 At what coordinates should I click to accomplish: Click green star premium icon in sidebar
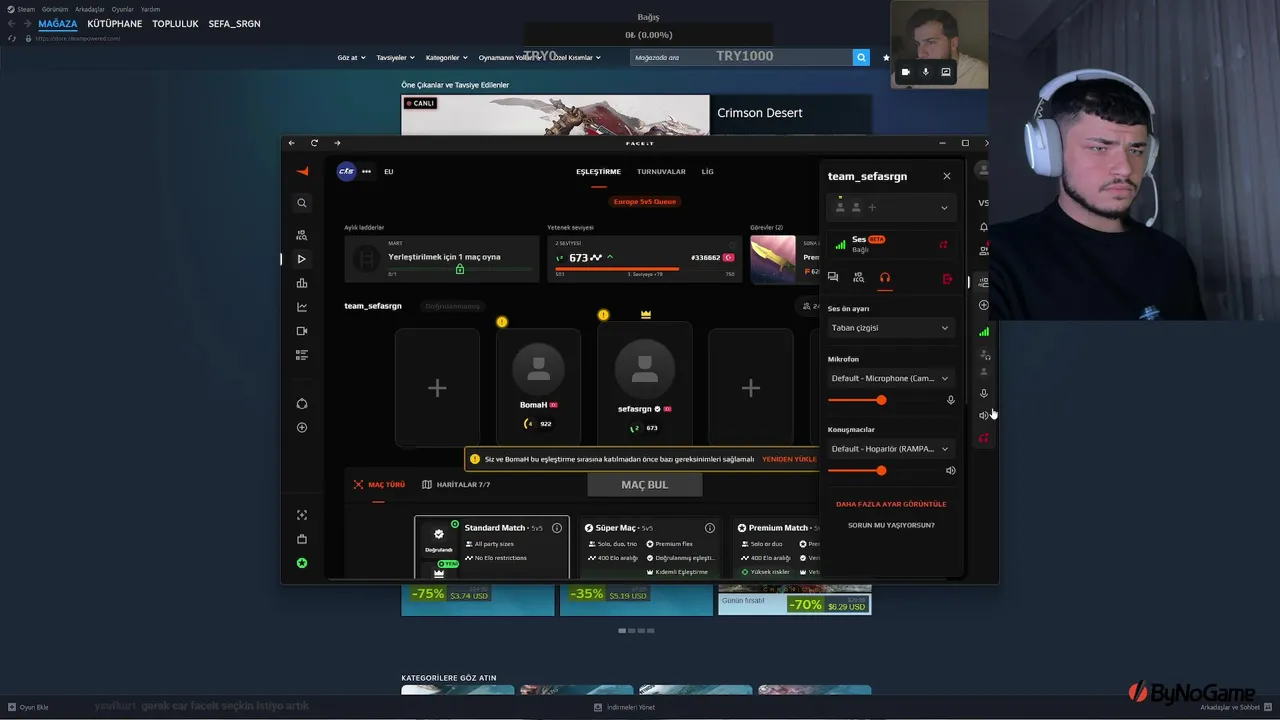(x=302, y=563)
